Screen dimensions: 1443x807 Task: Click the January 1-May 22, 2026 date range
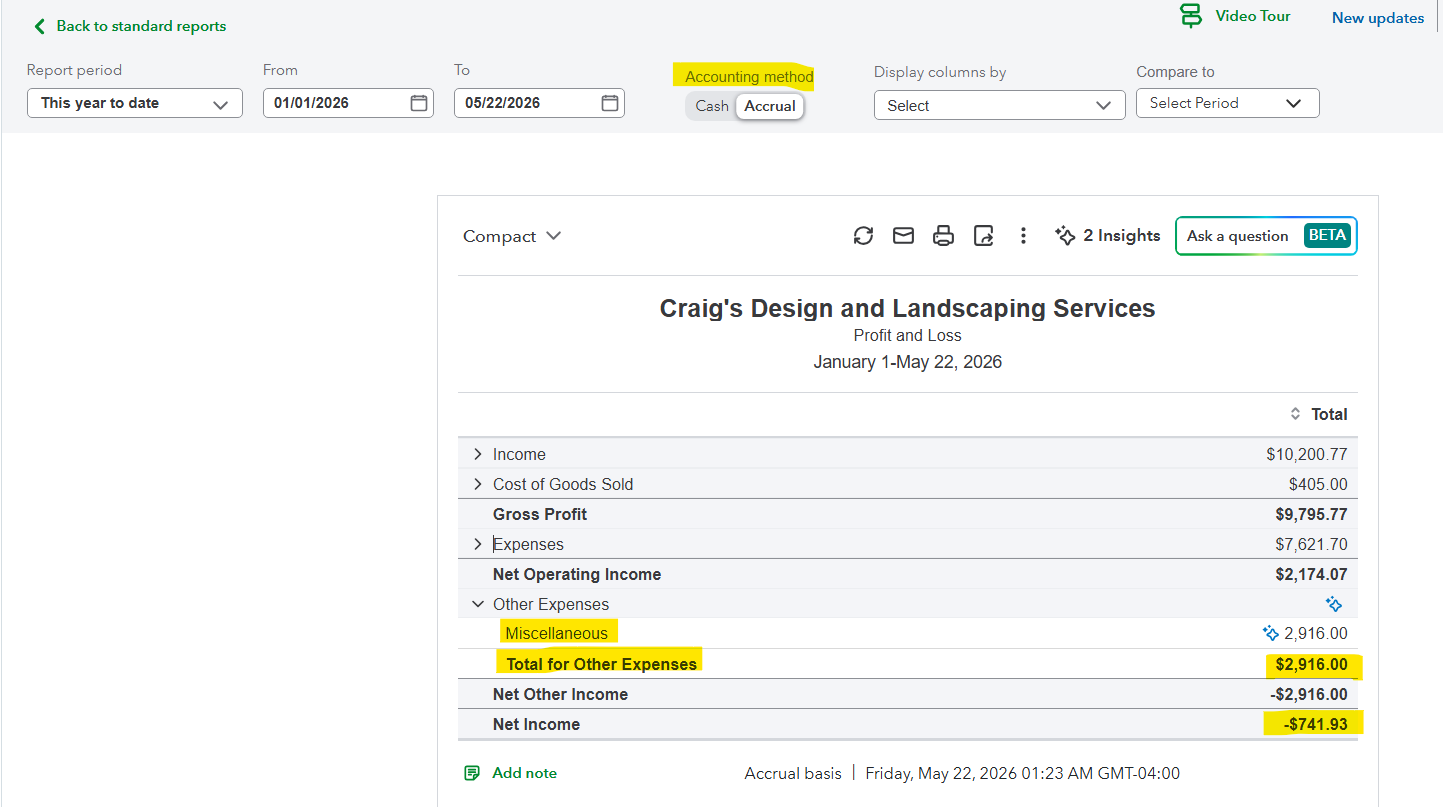pos(908,362)
